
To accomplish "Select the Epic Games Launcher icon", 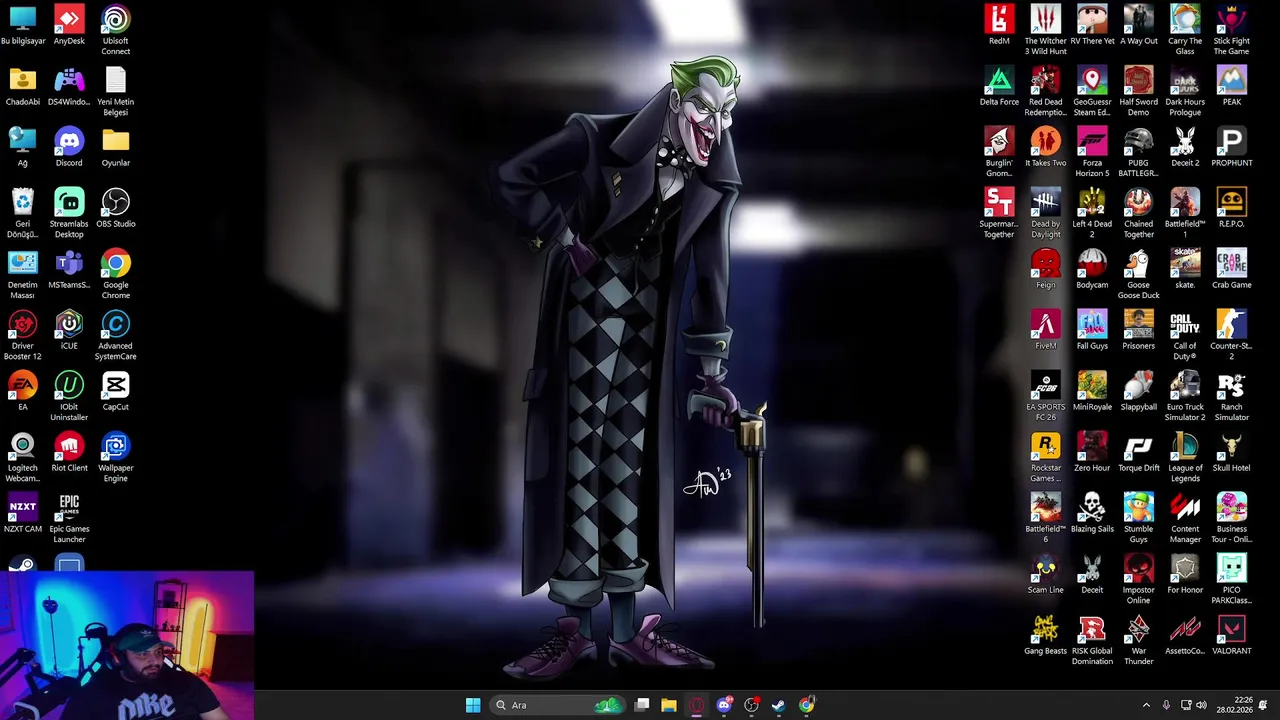I will [x=69, y=518].
